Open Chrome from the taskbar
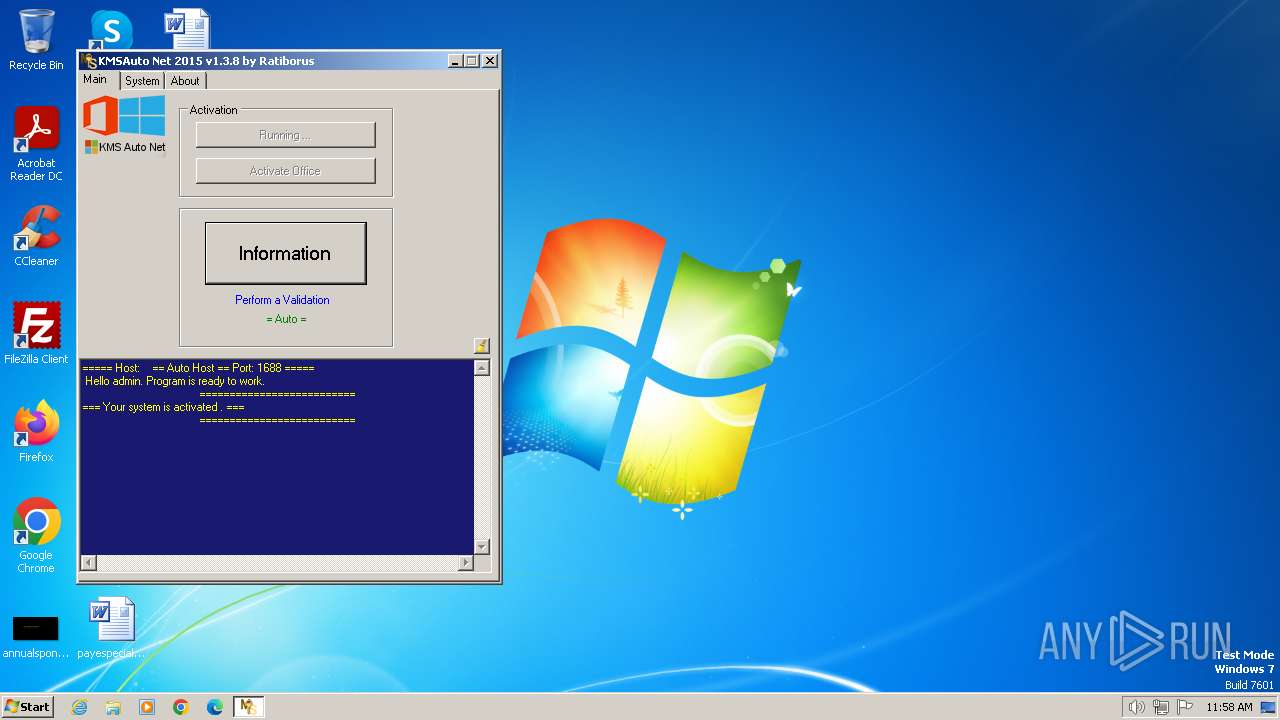This screenshot has width=1280, height=720. click(181, 707)
